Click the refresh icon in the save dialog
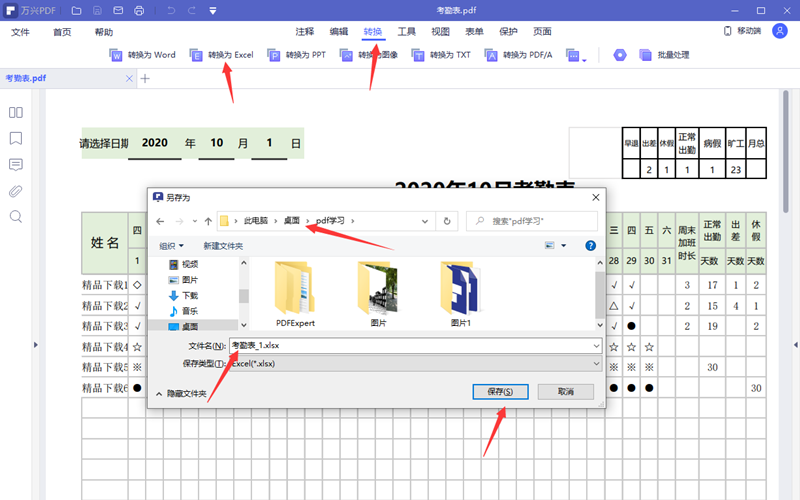This screenshot has height=500, width=800. coord(447,220)
